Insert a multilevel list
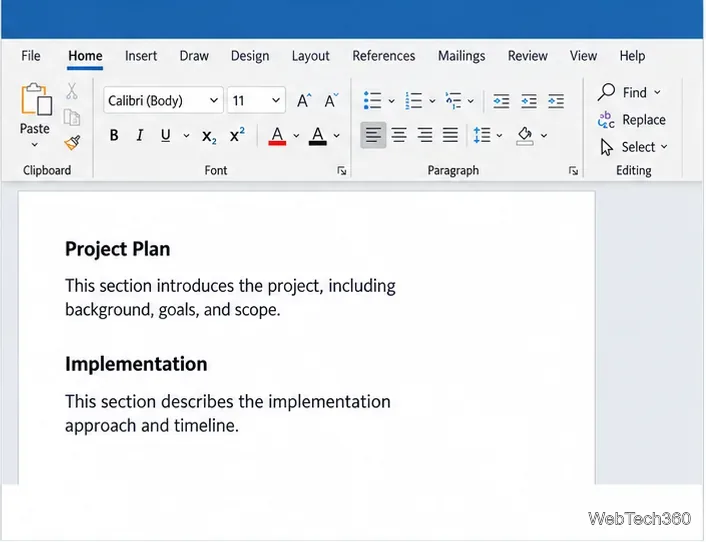The width and height of the screenshot is (706, 542). click(x=453, y=100)
